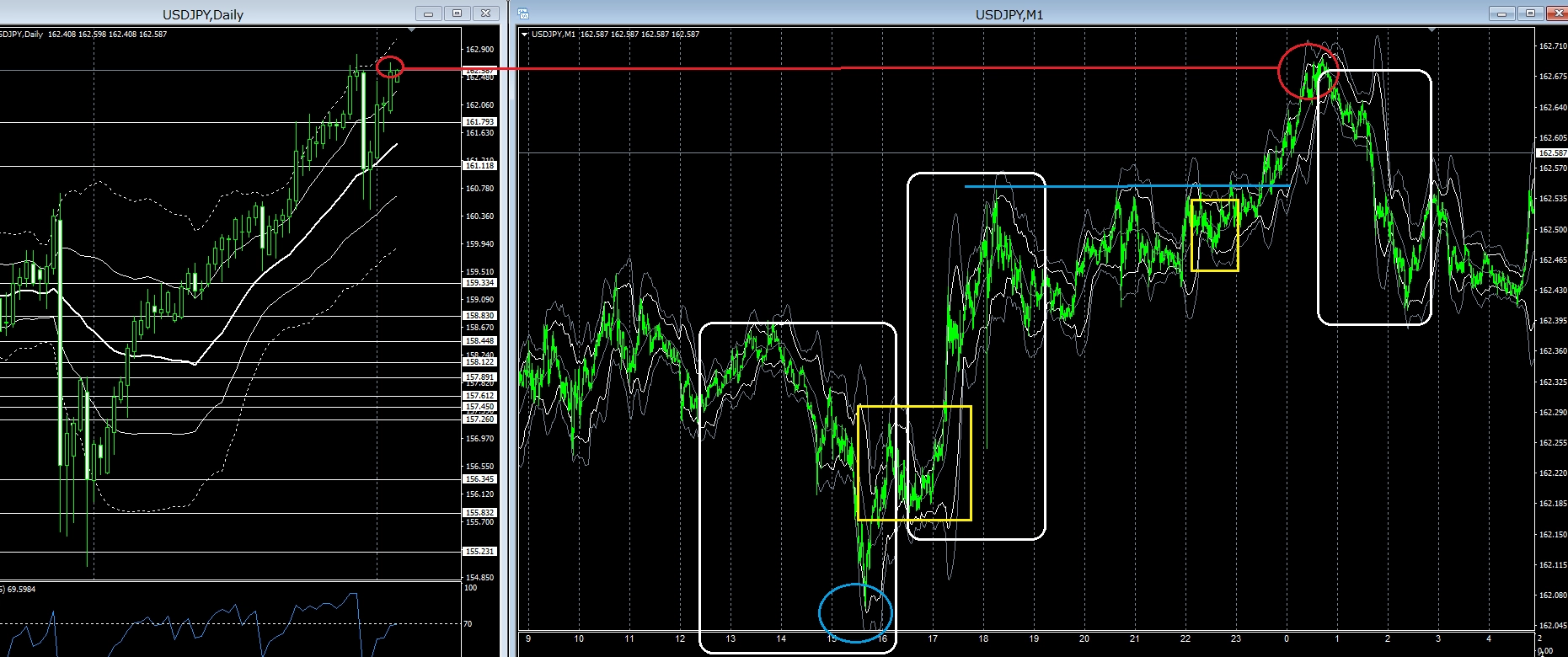
Task: Select the 155.832 price level label
Action: point(479,513)
